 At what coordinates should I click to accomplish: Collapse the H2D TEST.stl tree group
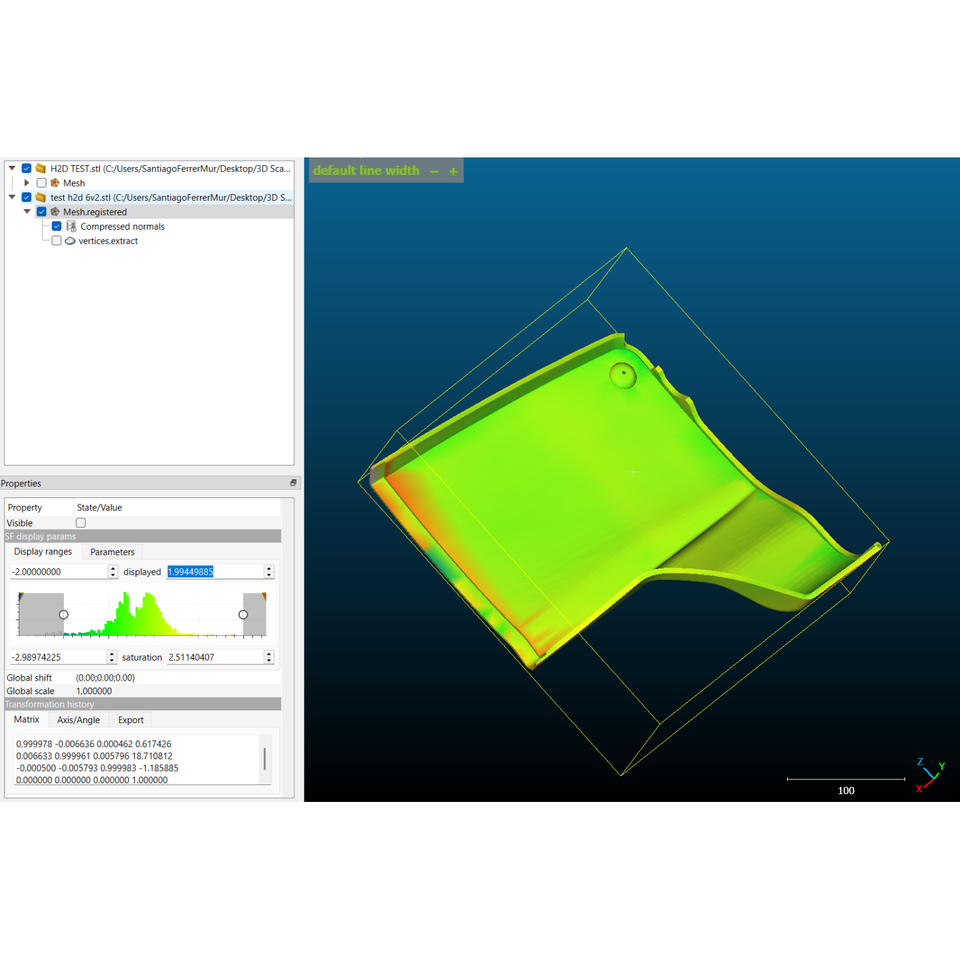pos(12,168)
